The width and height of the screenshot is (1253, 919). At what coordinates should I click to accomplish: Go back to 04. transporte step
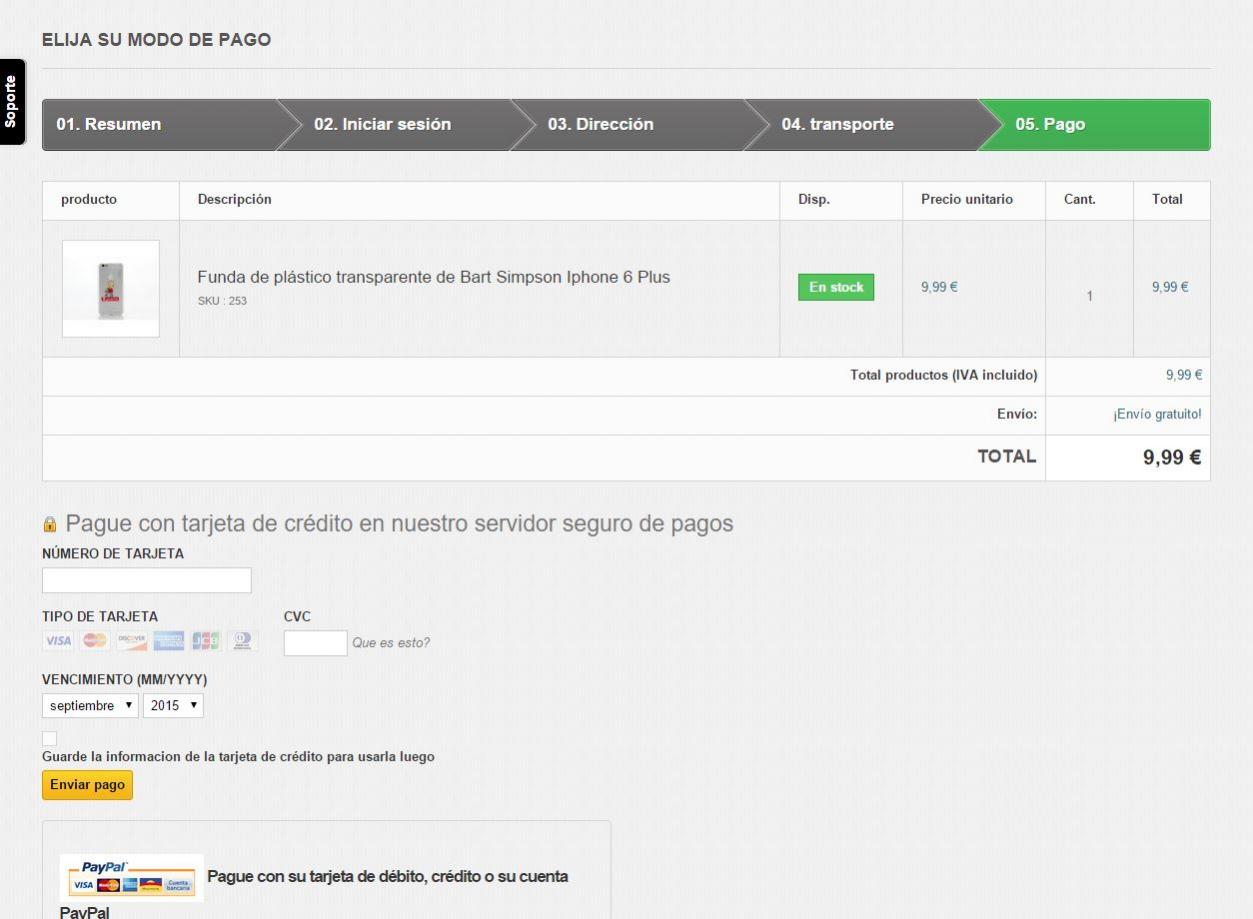point(837,125)
